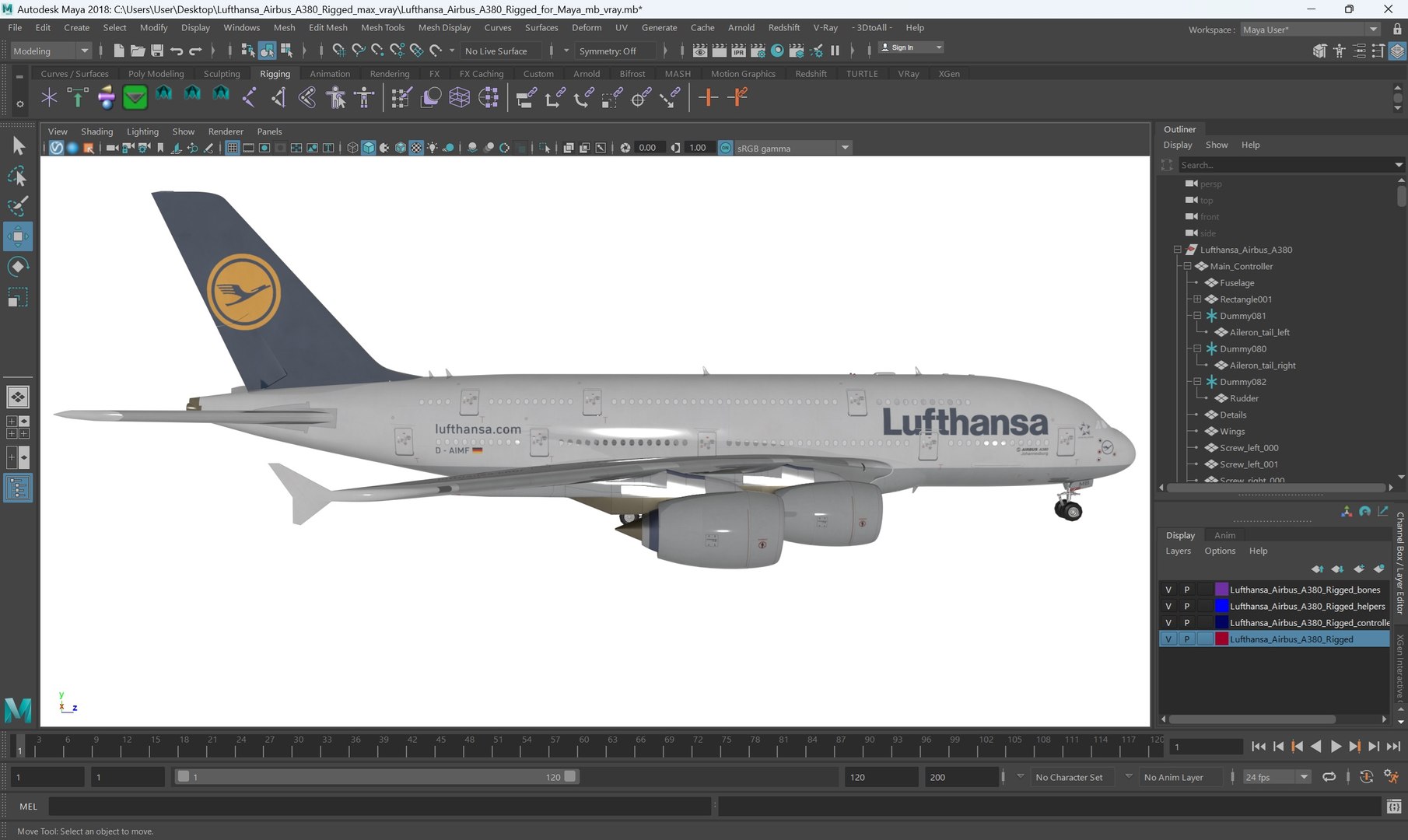Viewport: 1408px width, 840px height.
Task: Click the Create Locator shelf icon
Action: pyautogui.click(x=49, y=97)
